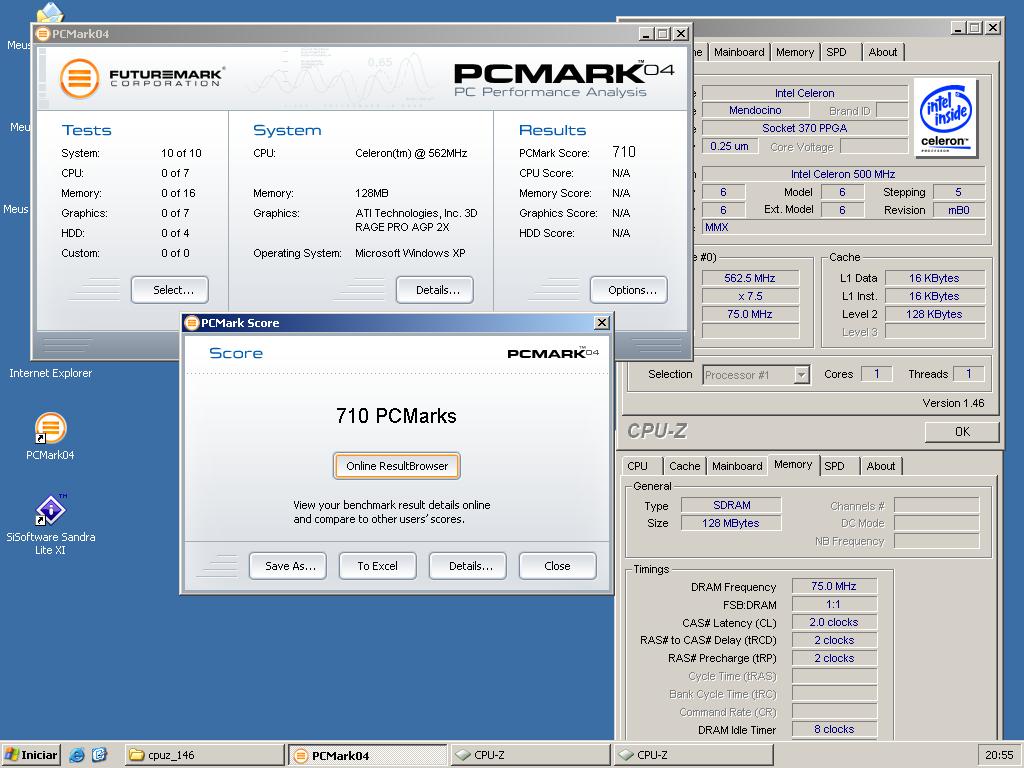Open the PCMark04 desktop shortcut icon
The image size is (1024, 768).
tap(50, 428)
